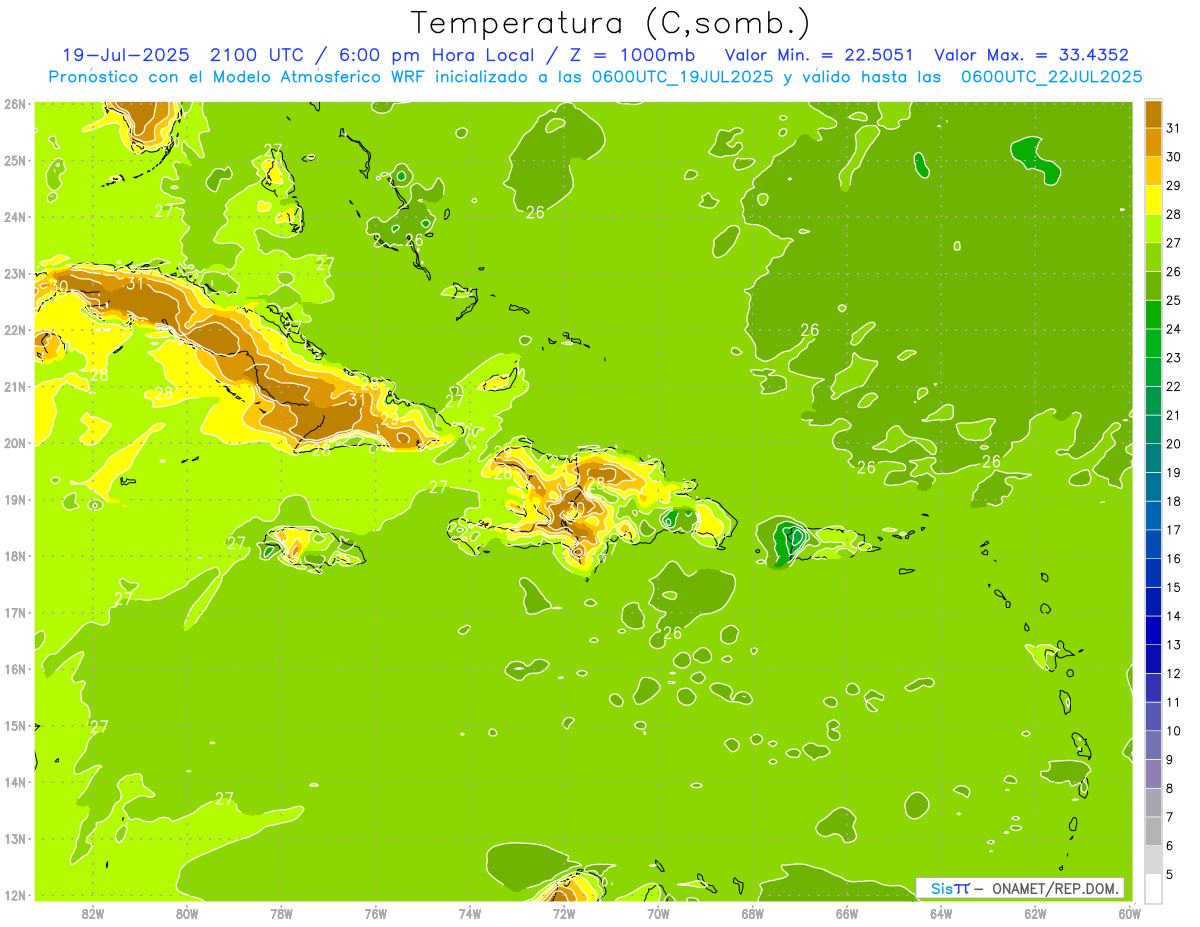Click the 12 label on the color scale
1200x927 pixels.
pos(1173,674)
